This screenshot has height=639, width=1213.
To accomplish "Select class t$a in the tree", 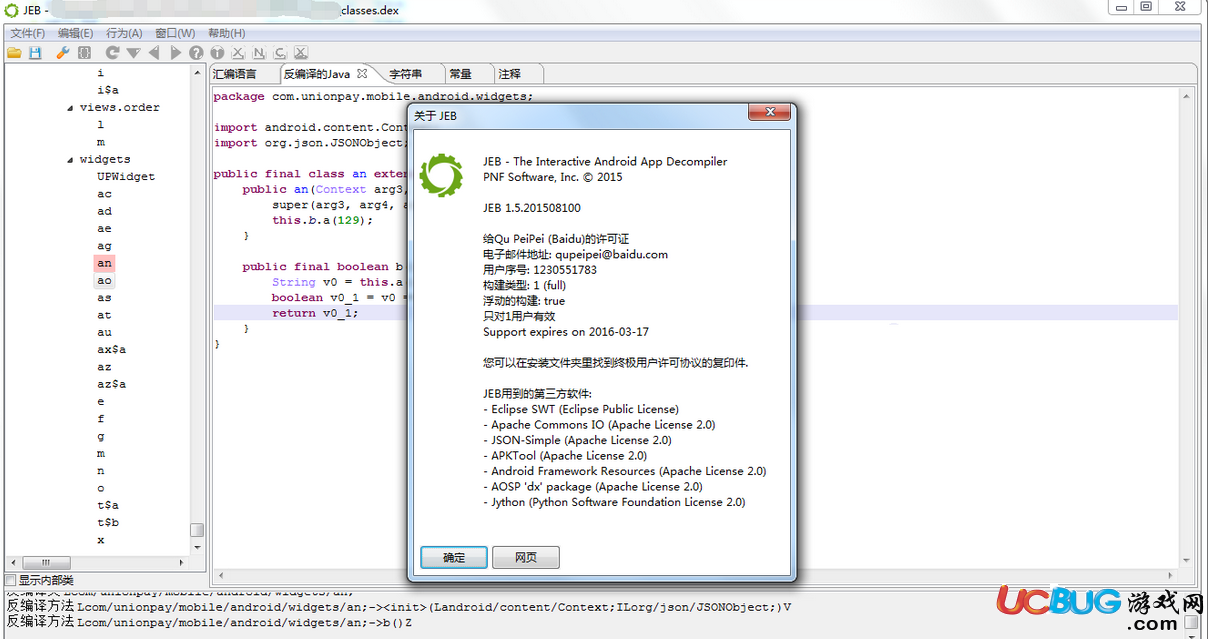I will pyautogui.click(x=108, y=506).
